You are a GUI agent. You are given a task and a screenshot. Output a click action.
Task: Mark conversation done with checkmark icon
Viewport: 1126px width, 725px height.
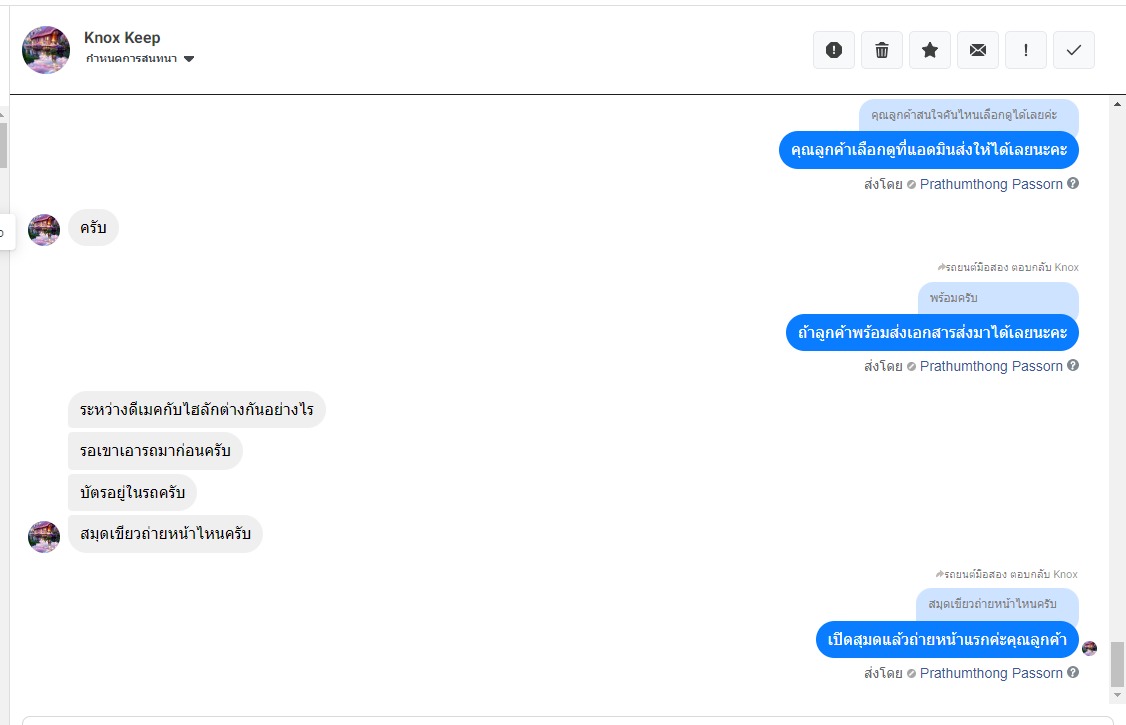(1074, 50)
